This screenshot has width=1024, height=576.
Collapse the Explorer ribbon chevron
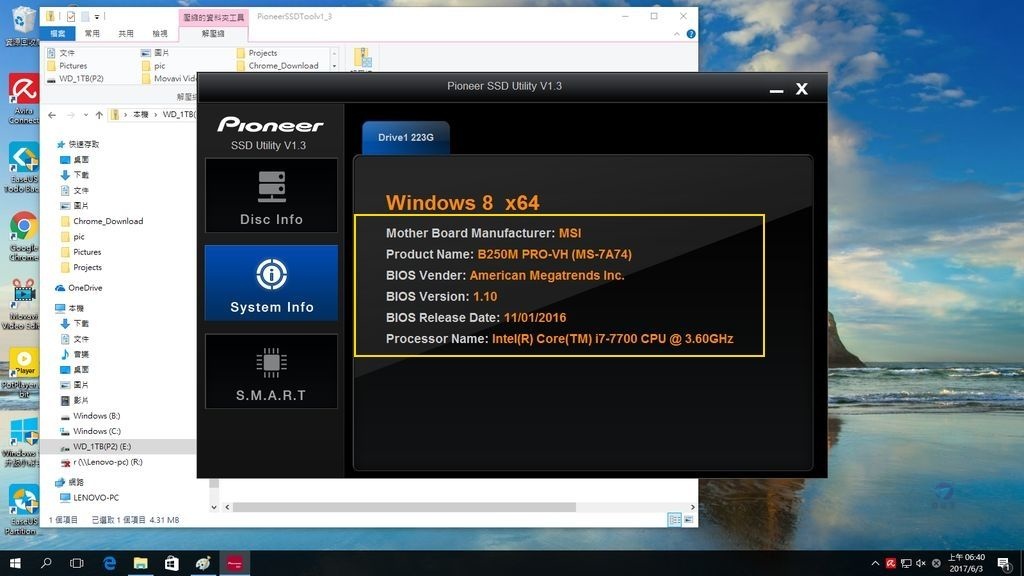coord(677,34)
